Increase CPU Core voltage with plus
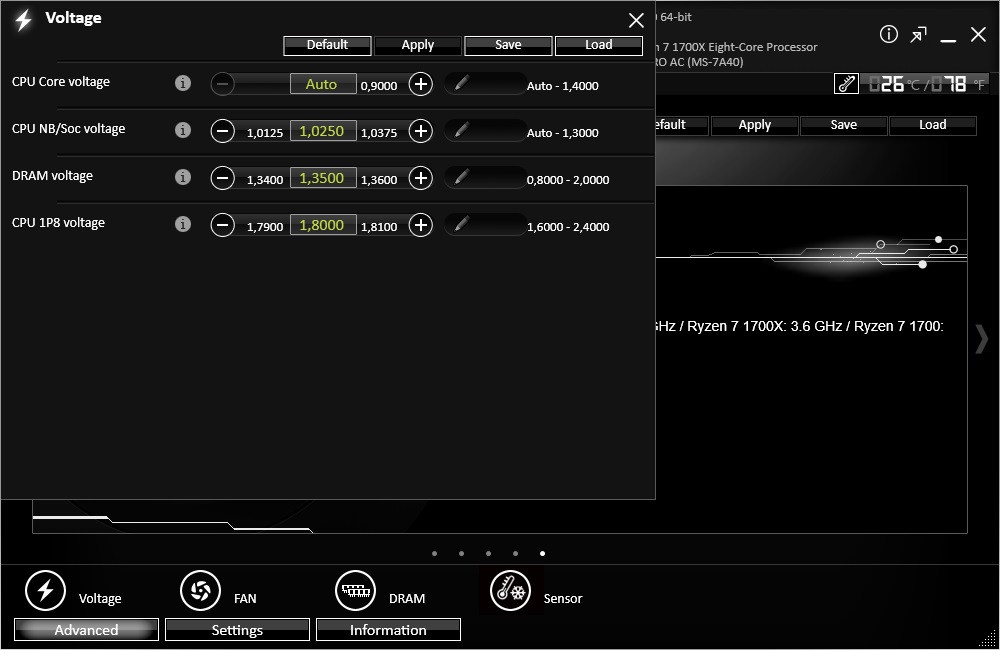 coord(421,84)
